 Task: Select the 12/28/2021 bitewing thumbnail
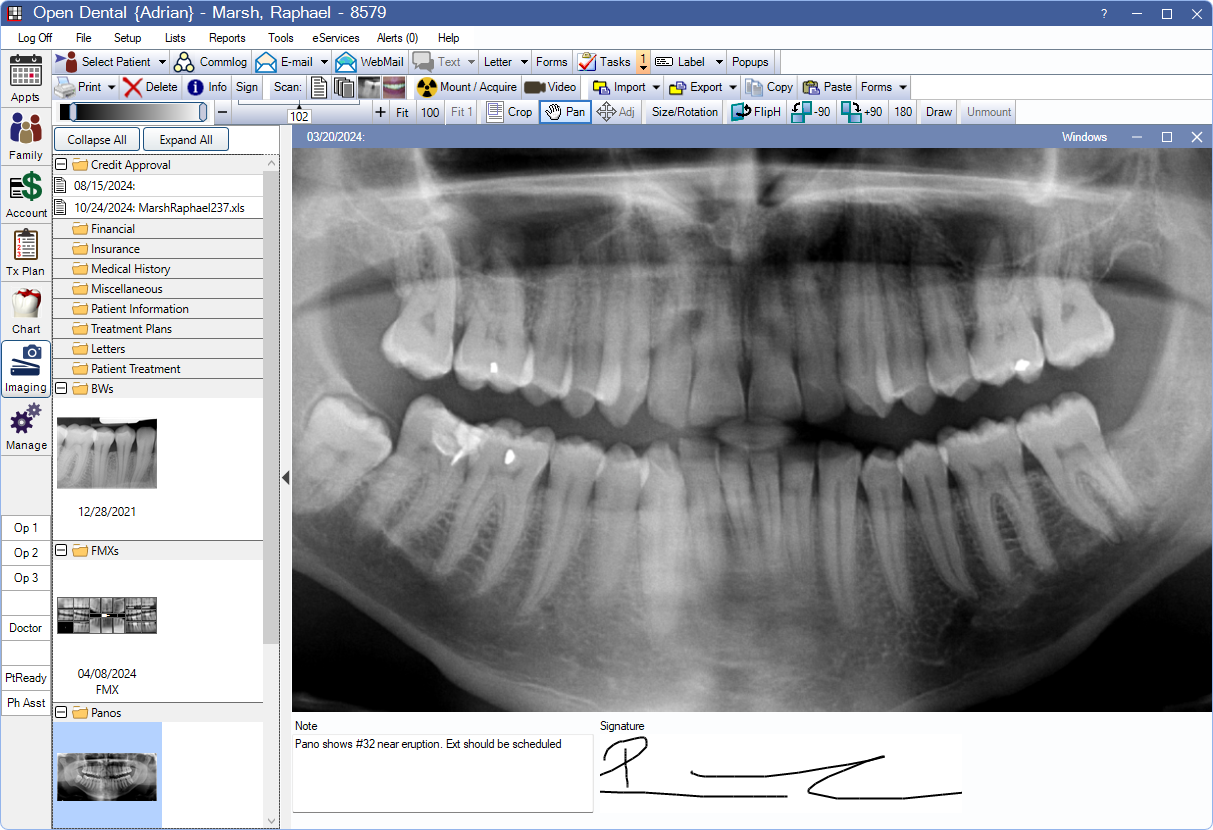(x=106, y=452)
